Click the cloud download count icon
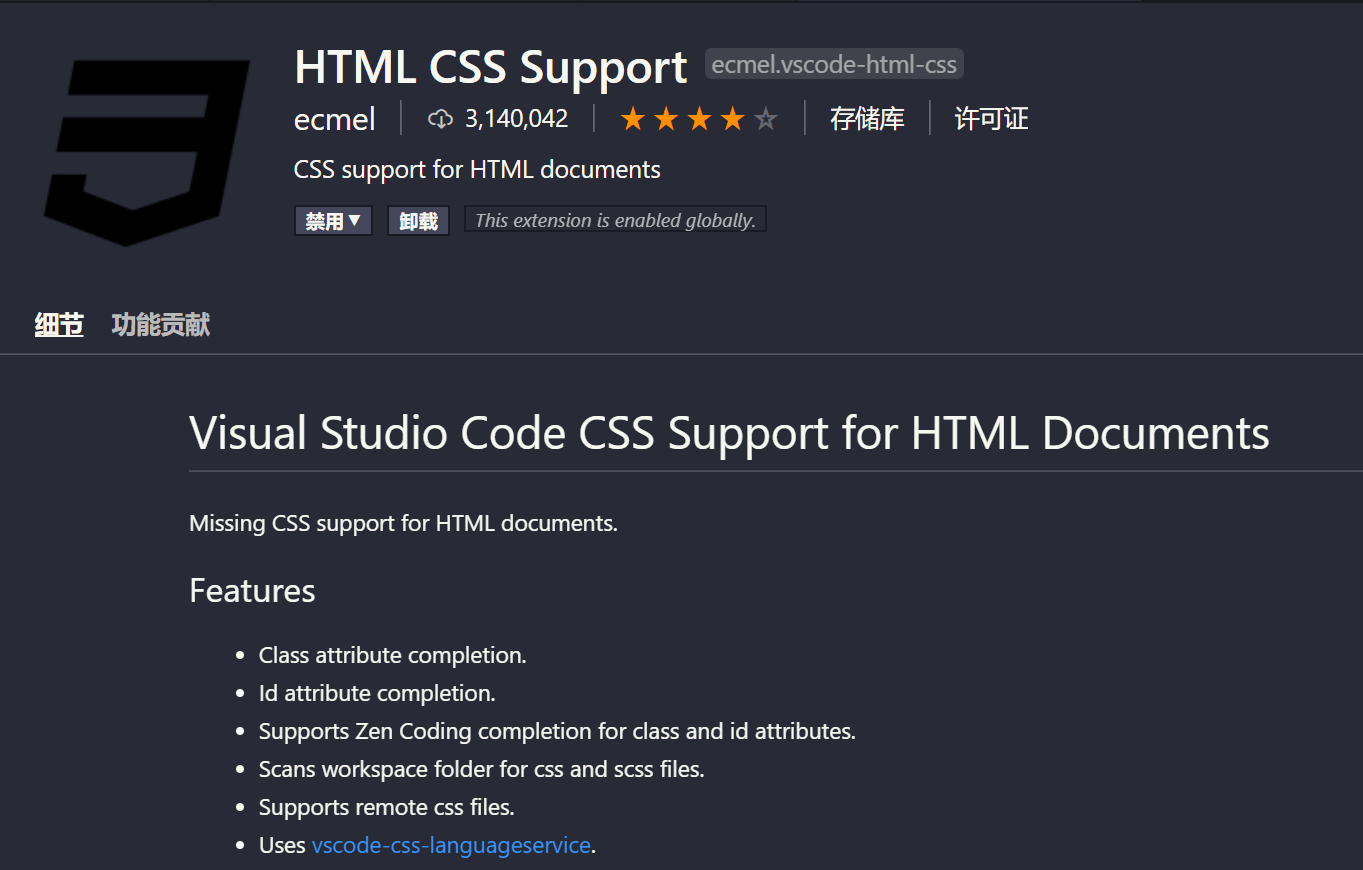1363x870 pixels. tap(440, 119)
